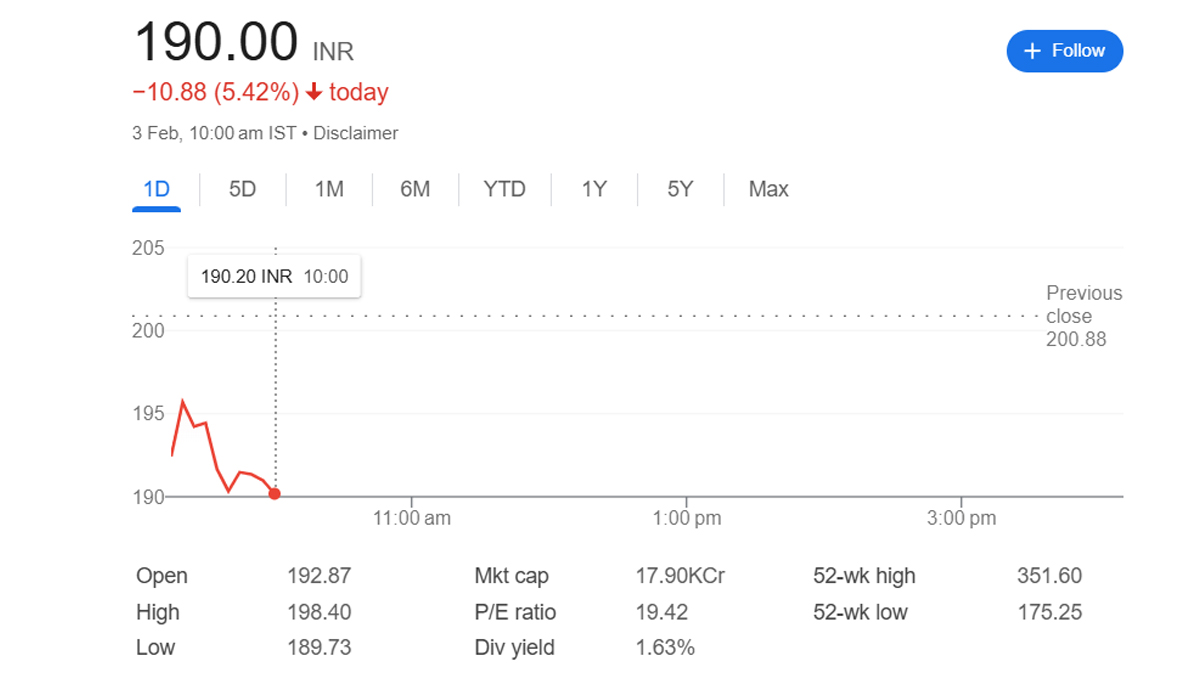Show the 5Y price chart
This screenshot has height=675, width=1200.
[680, 189]
